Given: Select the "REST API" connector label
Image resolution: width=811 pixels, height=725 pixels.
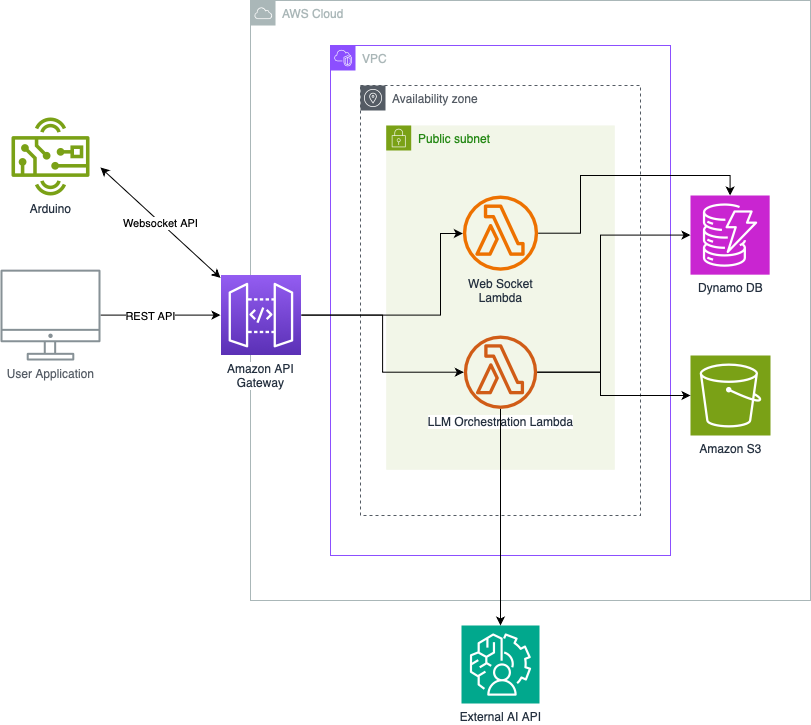Looking at the screenshot, I should 151,316.
